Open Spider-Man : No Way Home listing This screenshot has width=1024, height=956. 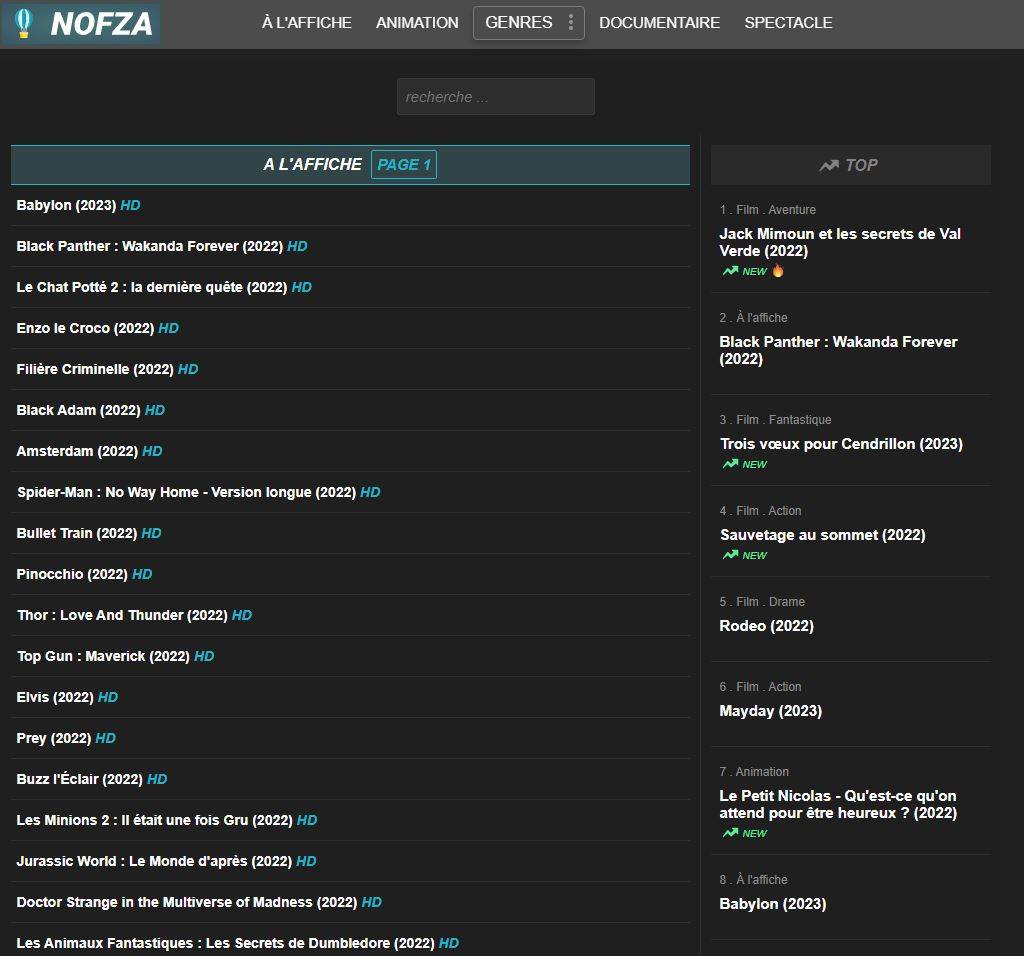pos(186,492)
